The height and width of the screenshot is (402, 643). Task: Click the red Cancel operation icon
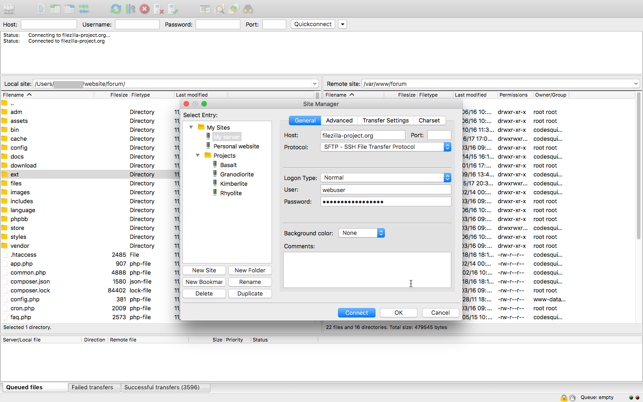point(144,9)
